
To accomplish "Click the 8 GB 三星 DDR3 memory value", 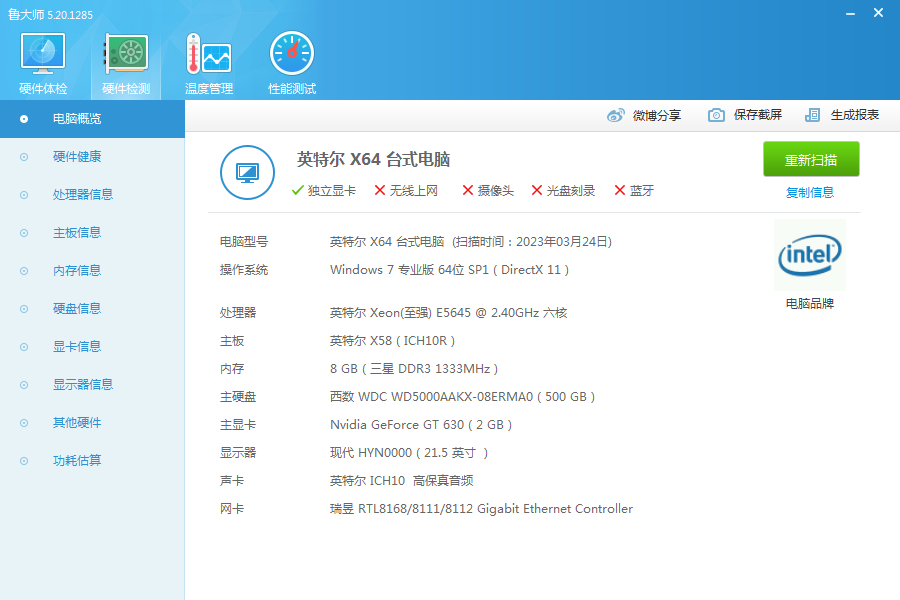I will click(x=414, y=369).
